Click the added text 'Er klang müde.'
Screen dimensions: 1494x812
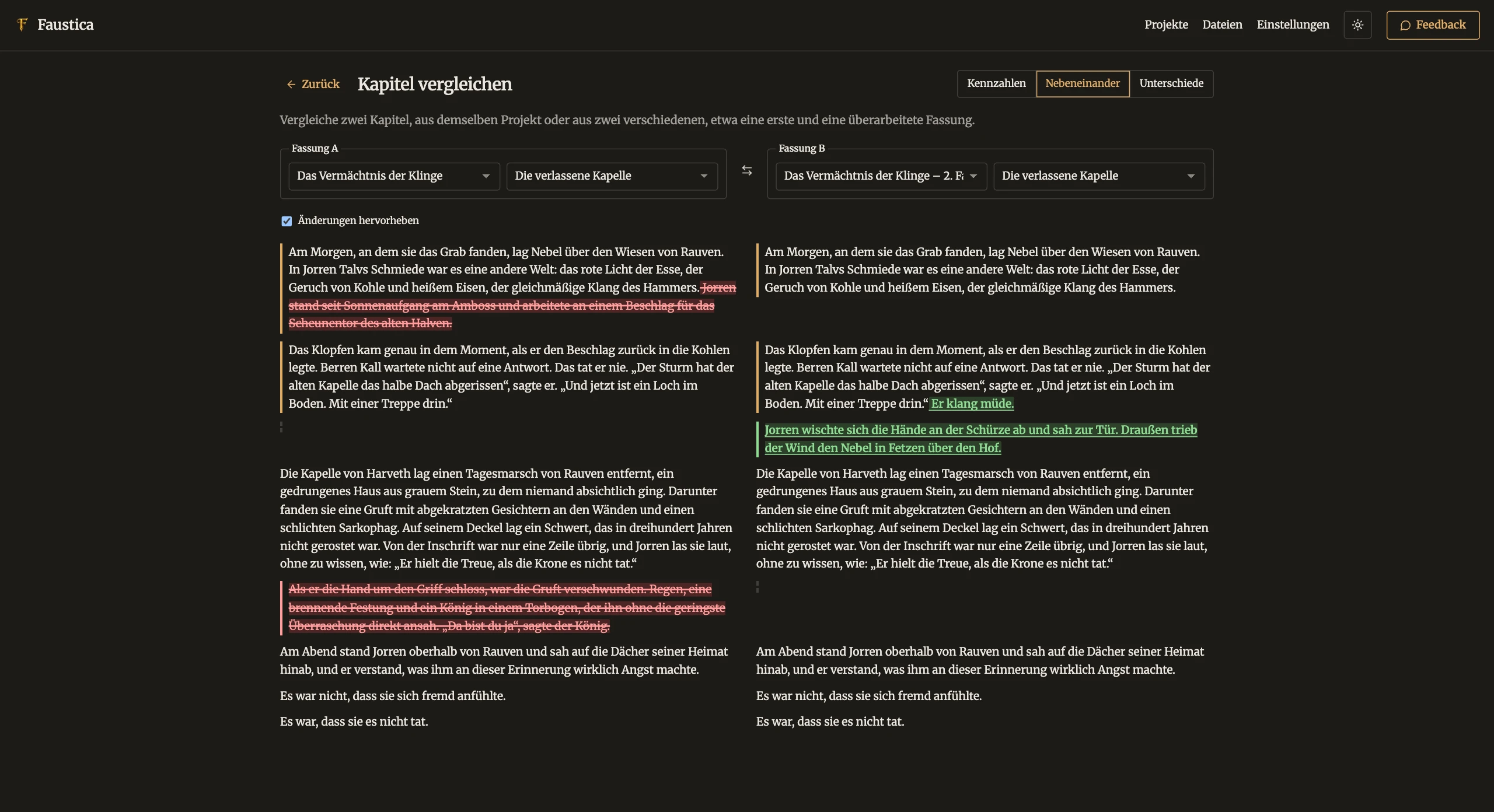[972, 404]
